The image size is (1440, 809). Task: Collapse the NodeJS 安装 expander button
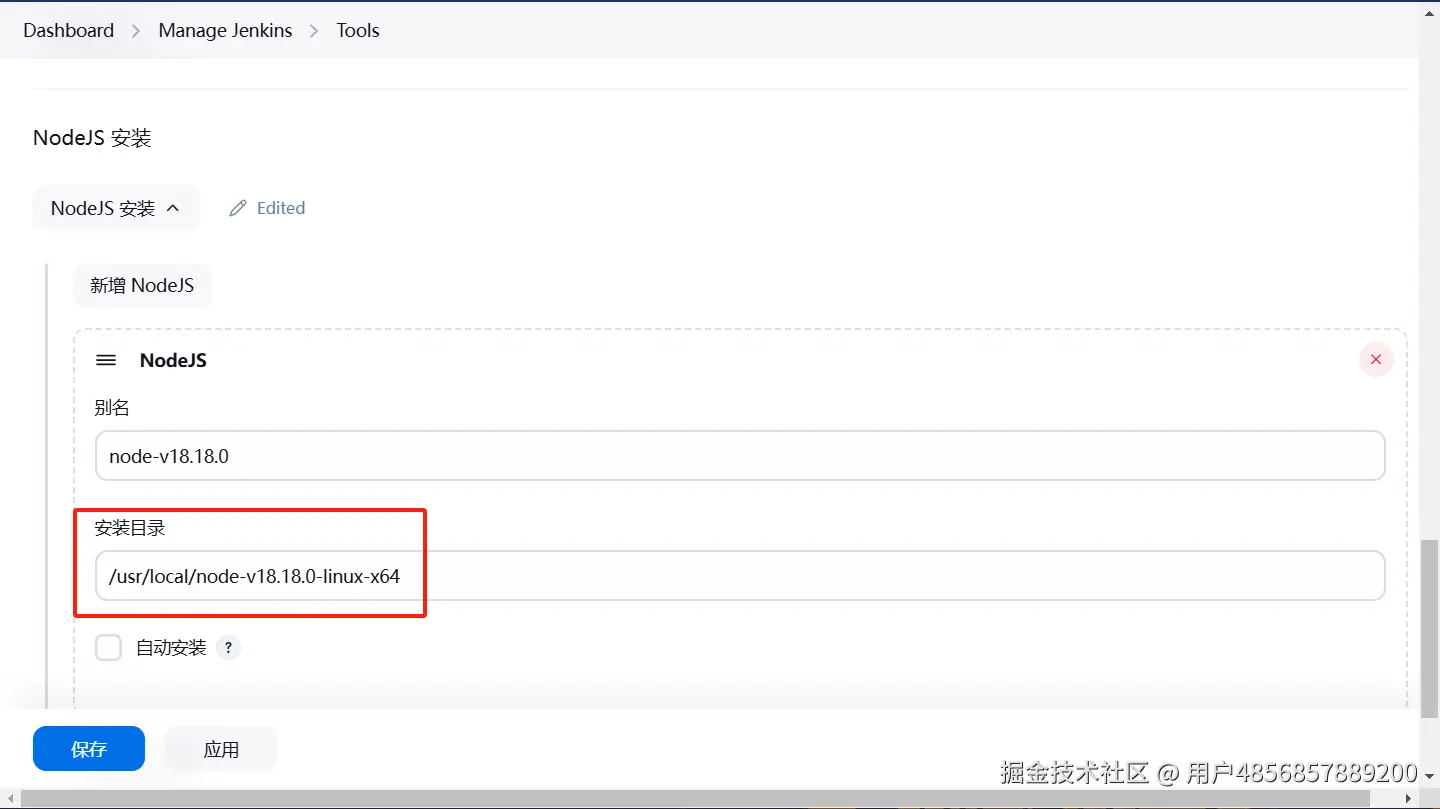pos(115,208)
